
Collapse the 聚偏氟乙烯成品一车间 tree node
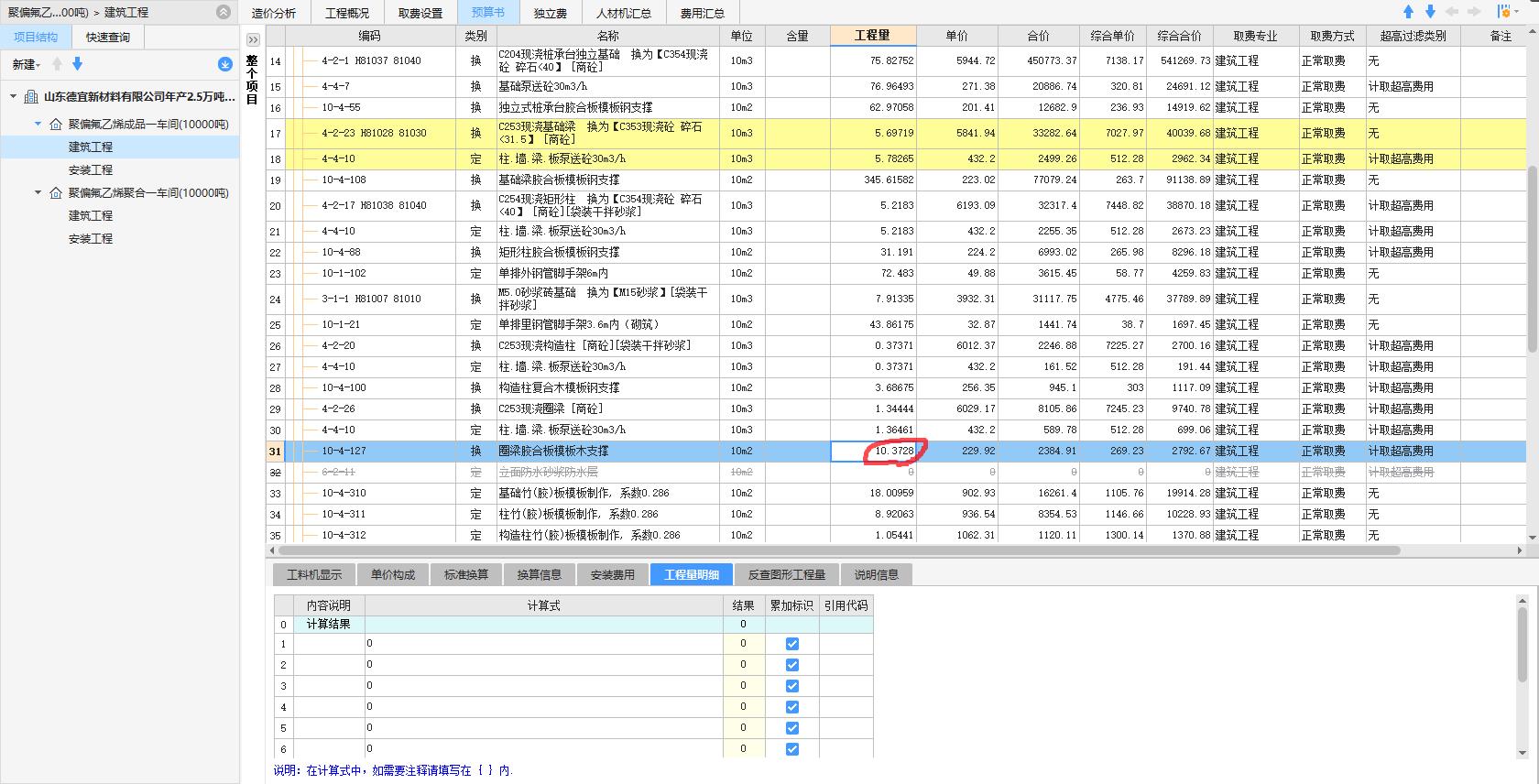point(38,124)
